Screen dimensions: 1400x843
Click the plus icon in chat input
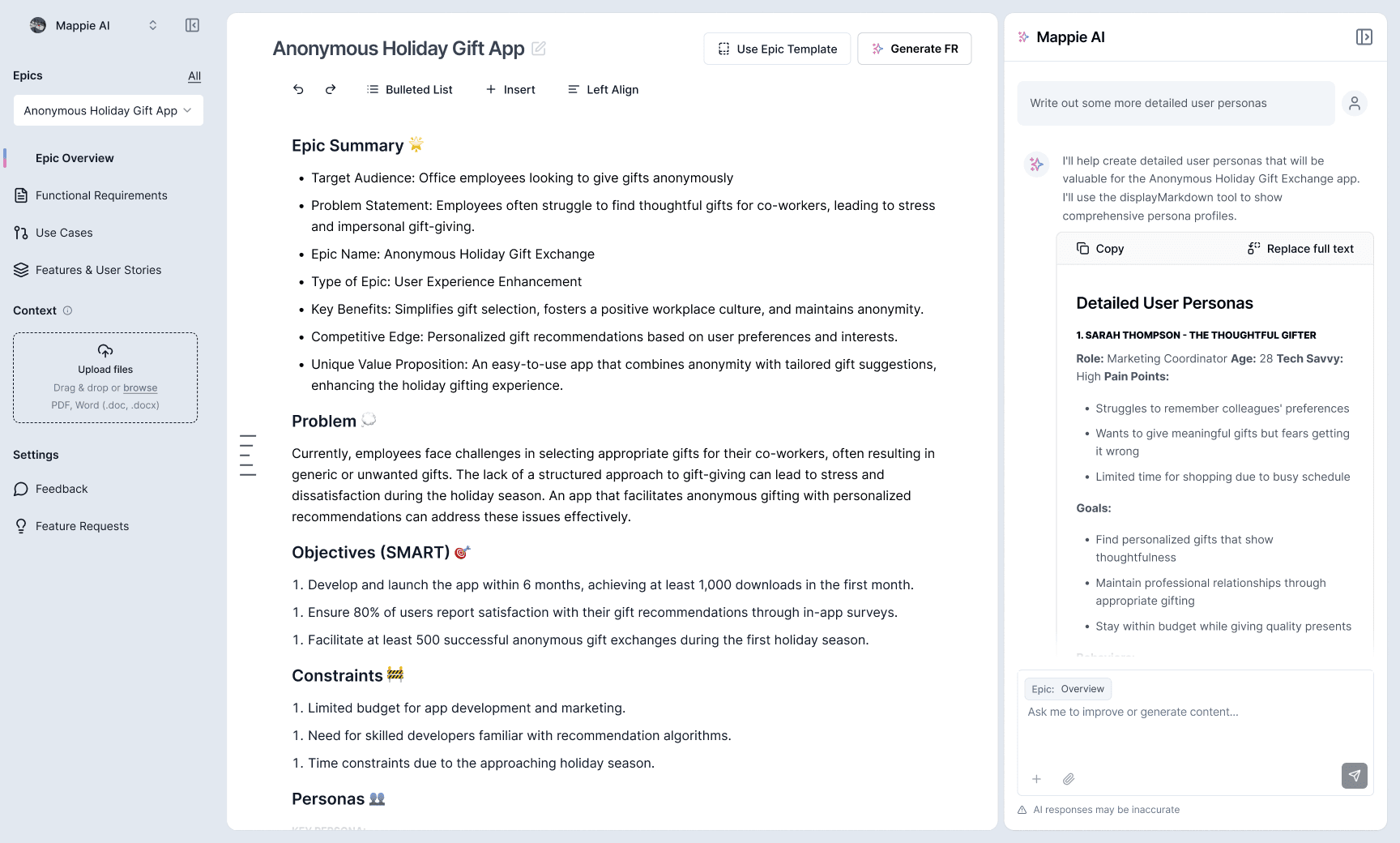point(1036,779)
